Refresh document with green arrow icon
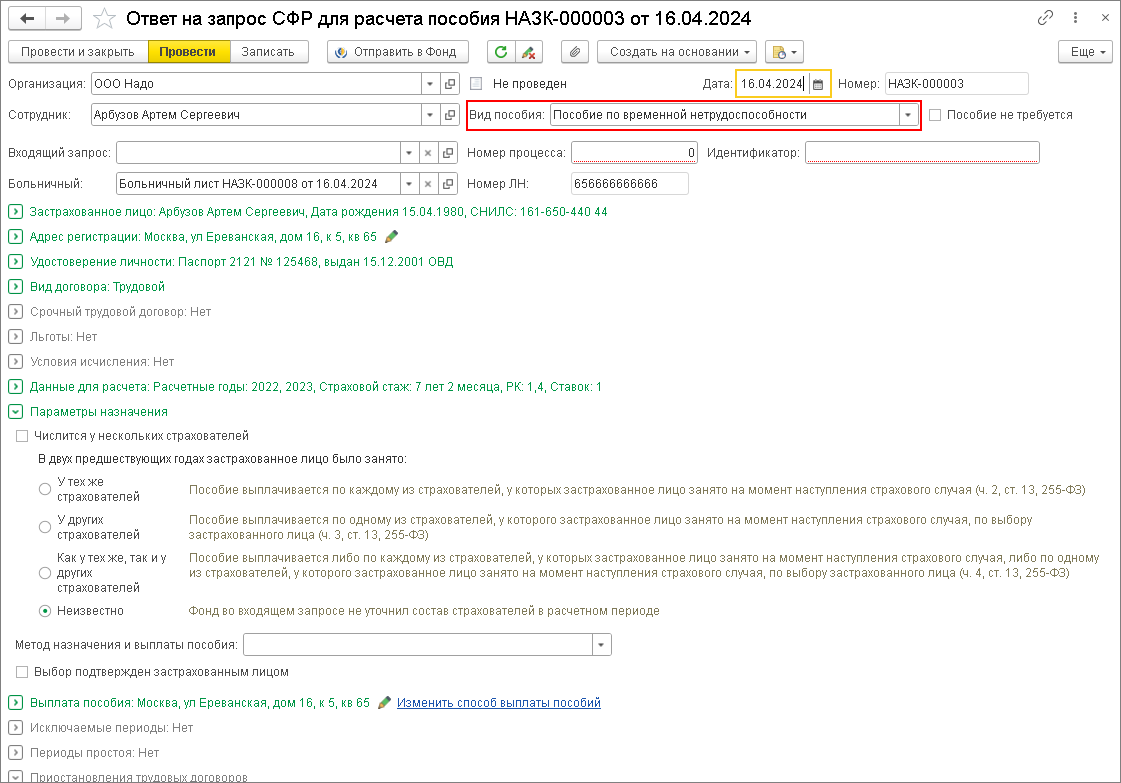1121x783 pixels. [x=501, y=51]
